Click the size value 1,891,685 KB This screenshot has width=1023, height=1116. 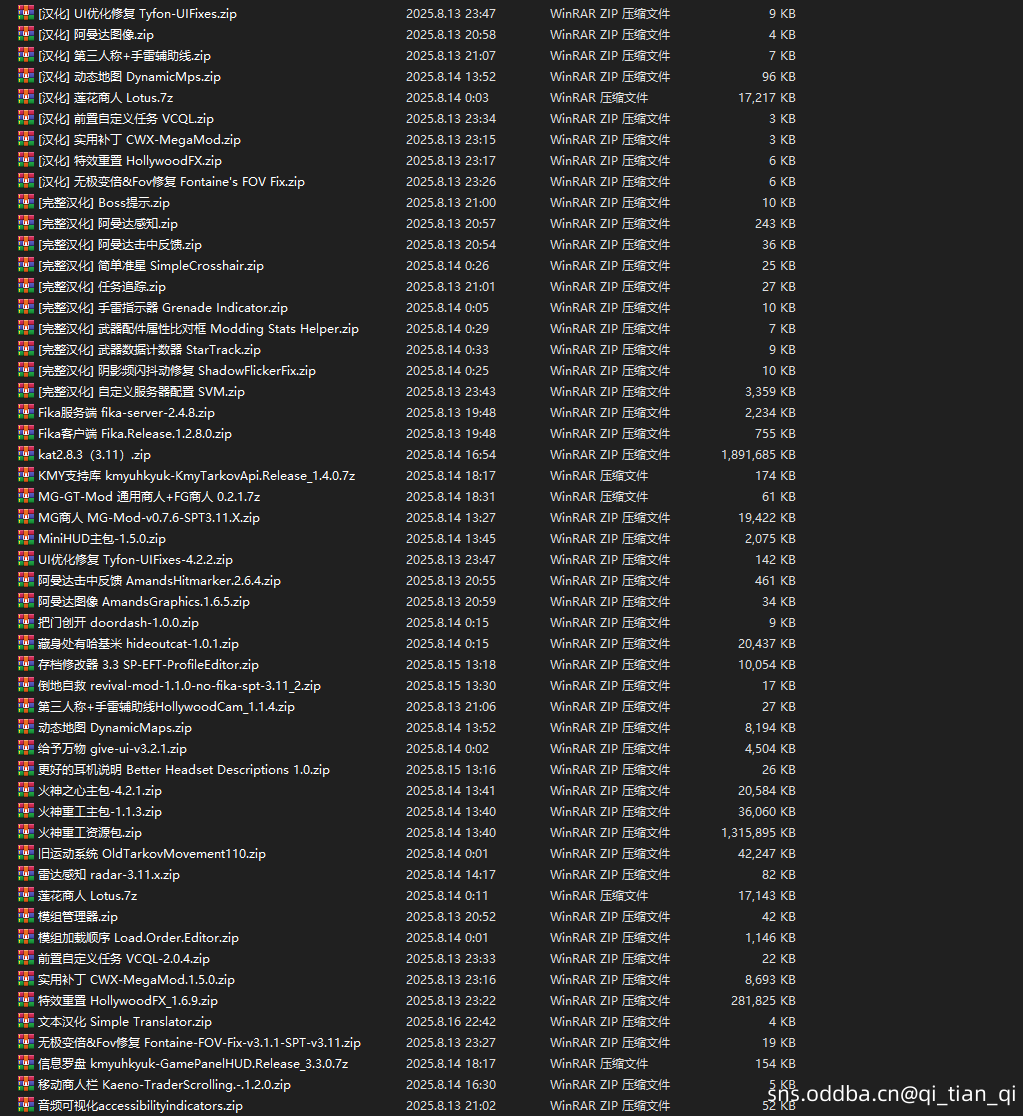758,454
